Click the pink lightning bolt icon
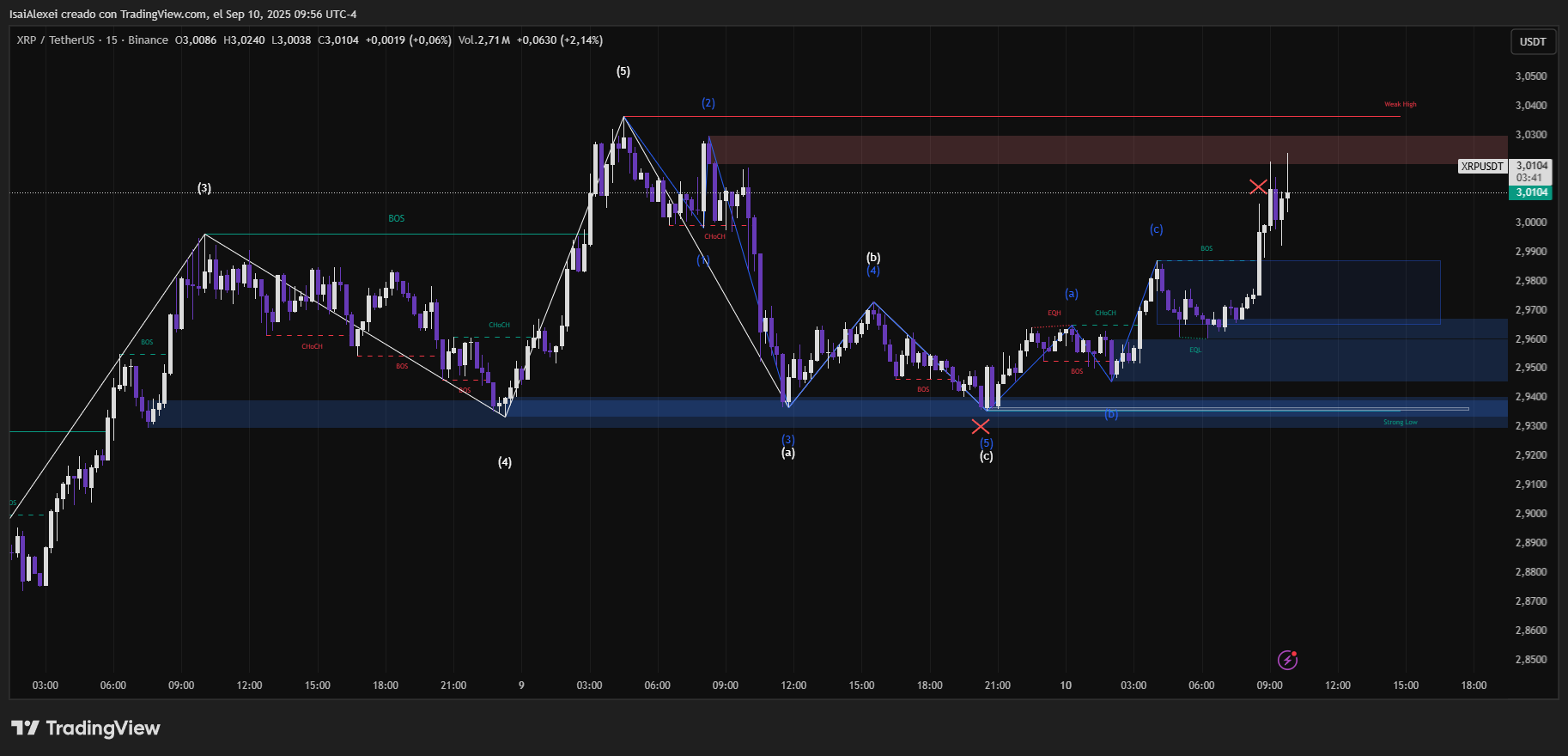 click(x=1287, y=660)
